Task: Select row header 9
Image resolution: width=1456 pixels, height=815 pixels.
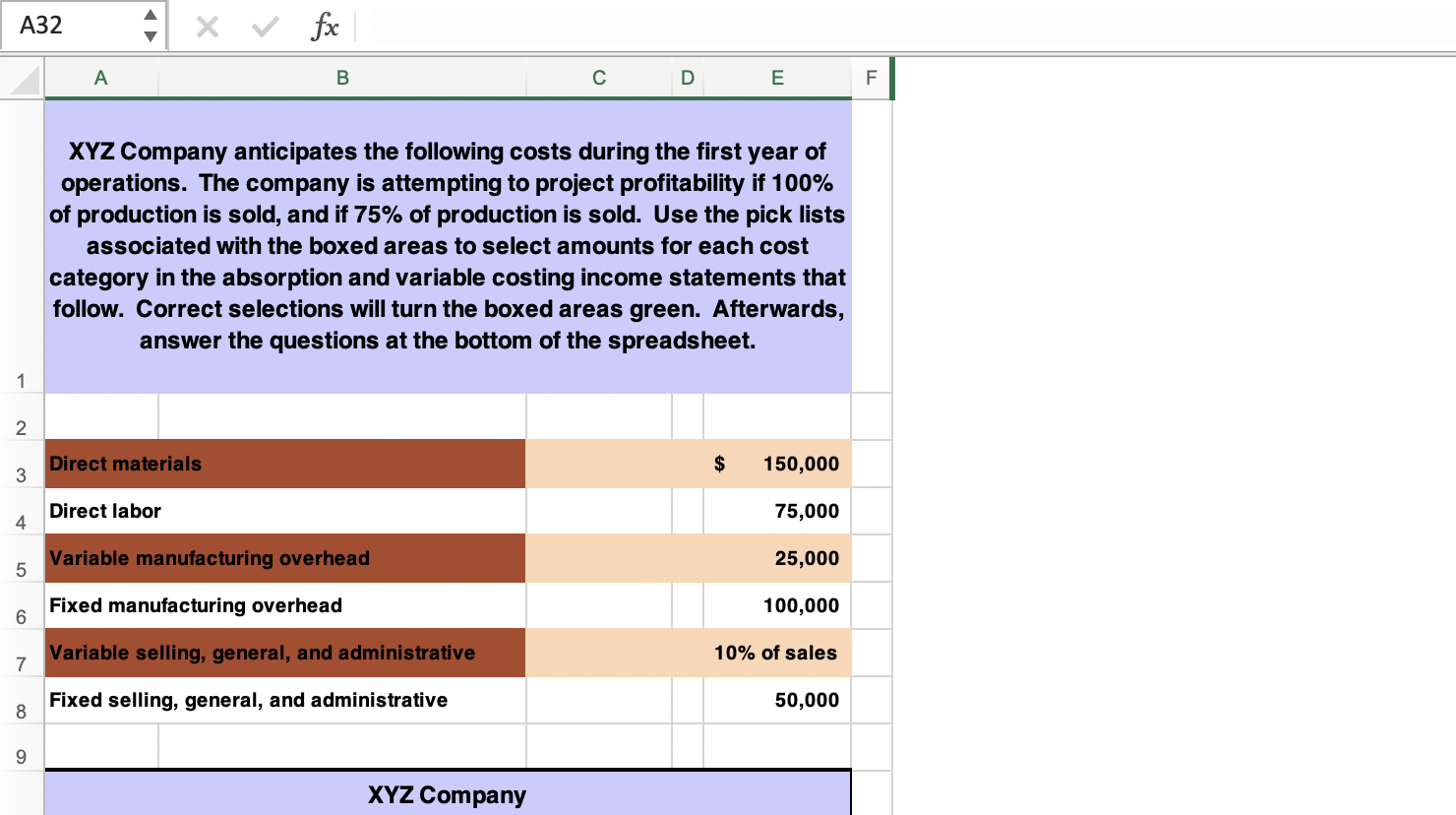Action: (x=22, y=759)
